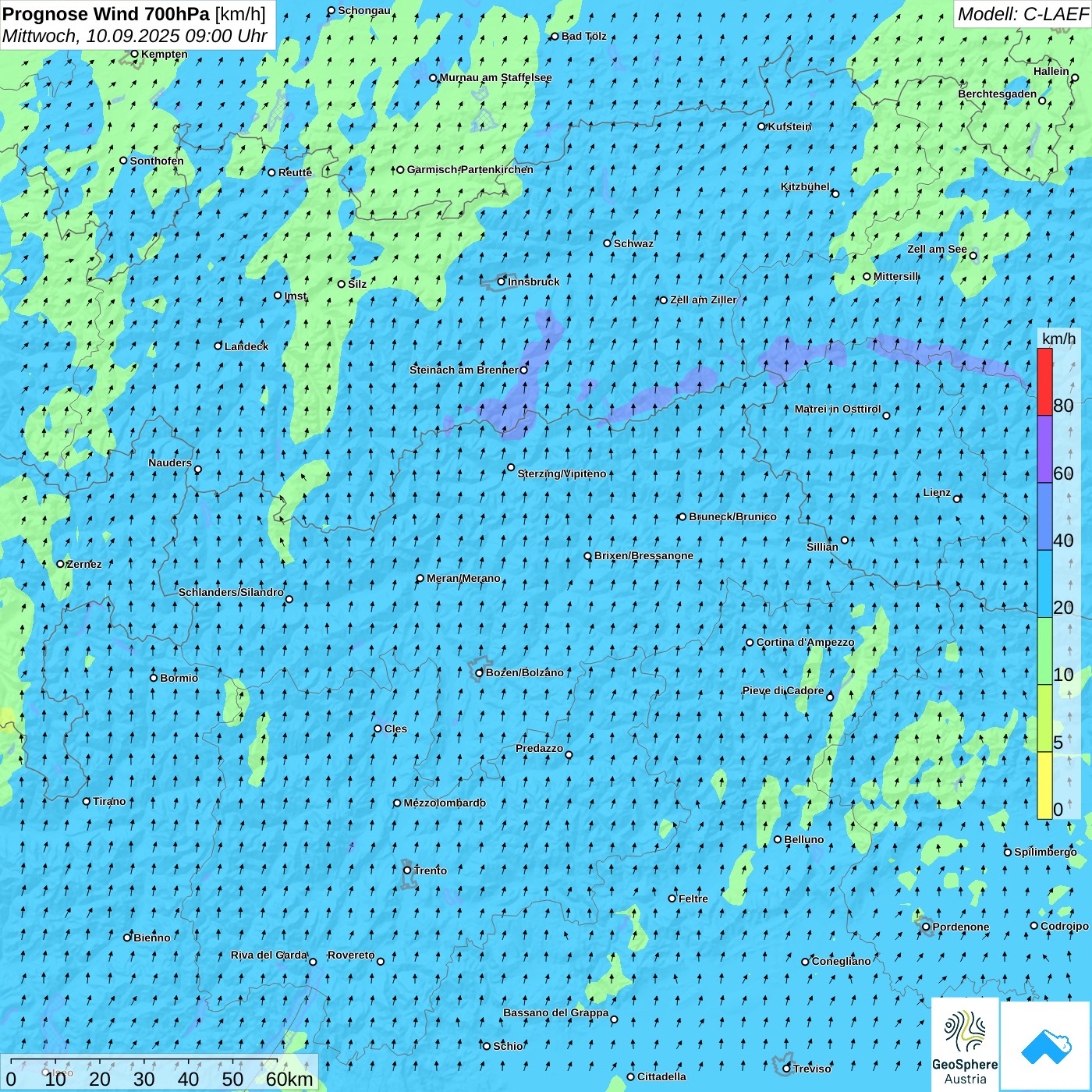Click the Innsbruck city marker
1092x1092 pixels.
click(x=502, y=282)
